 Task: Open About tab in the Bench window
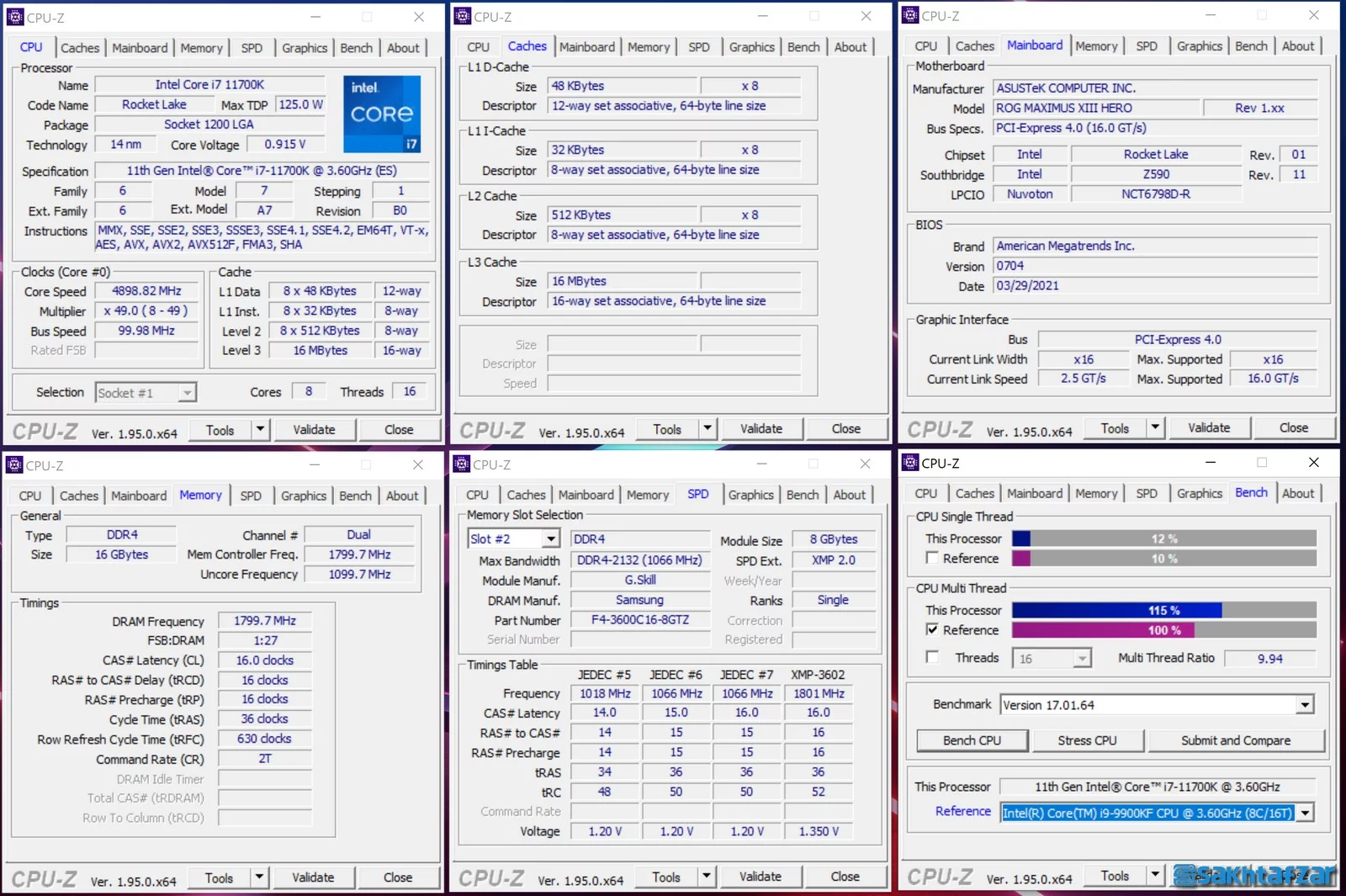coord(1298,493)
